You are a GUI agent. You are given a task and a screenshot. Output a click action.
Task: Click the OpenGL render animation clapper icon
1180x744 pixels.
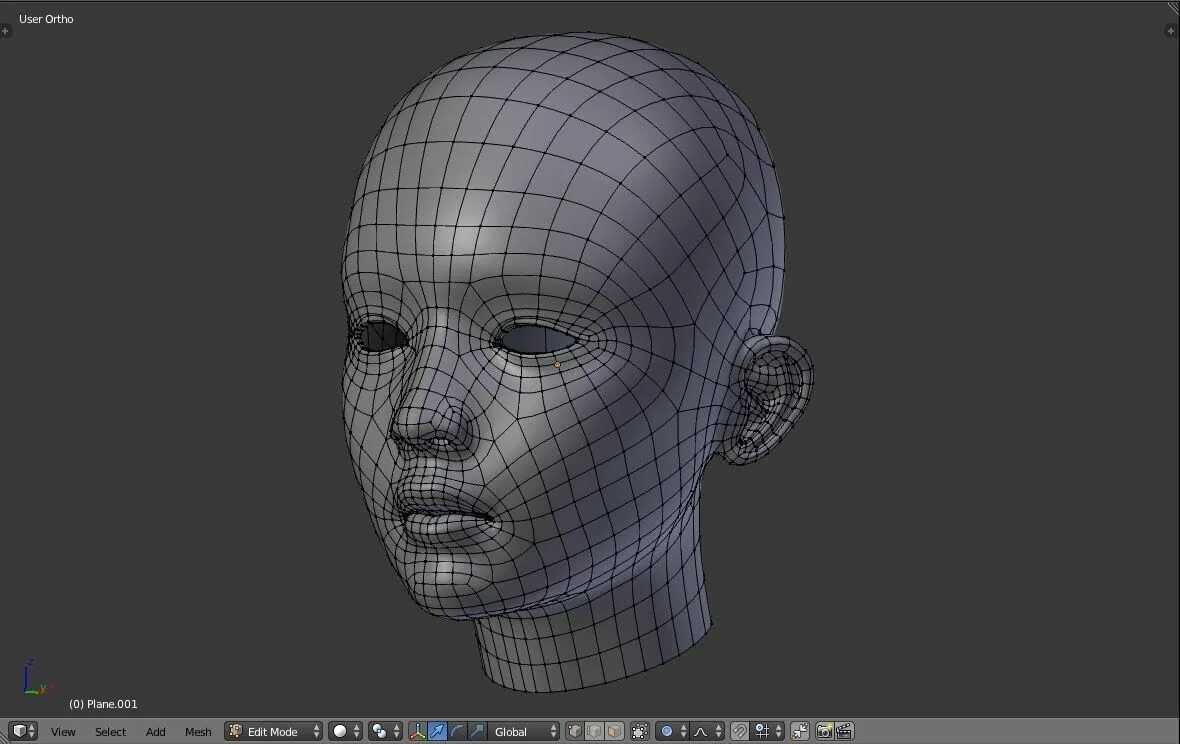(844, 731)
